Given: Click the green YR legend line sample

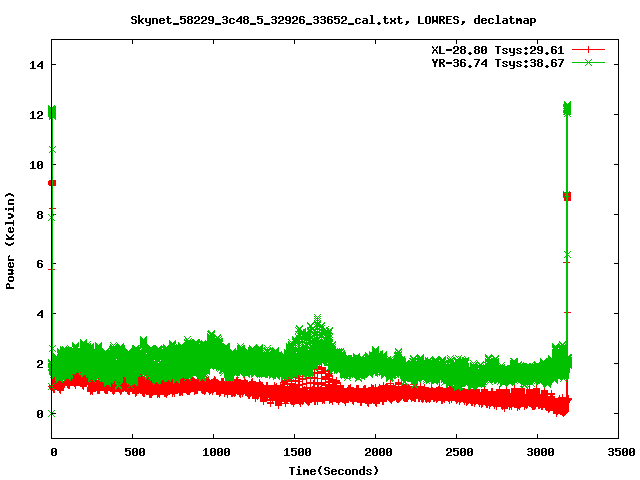Looking at the screenshot, I should (588, 62).
